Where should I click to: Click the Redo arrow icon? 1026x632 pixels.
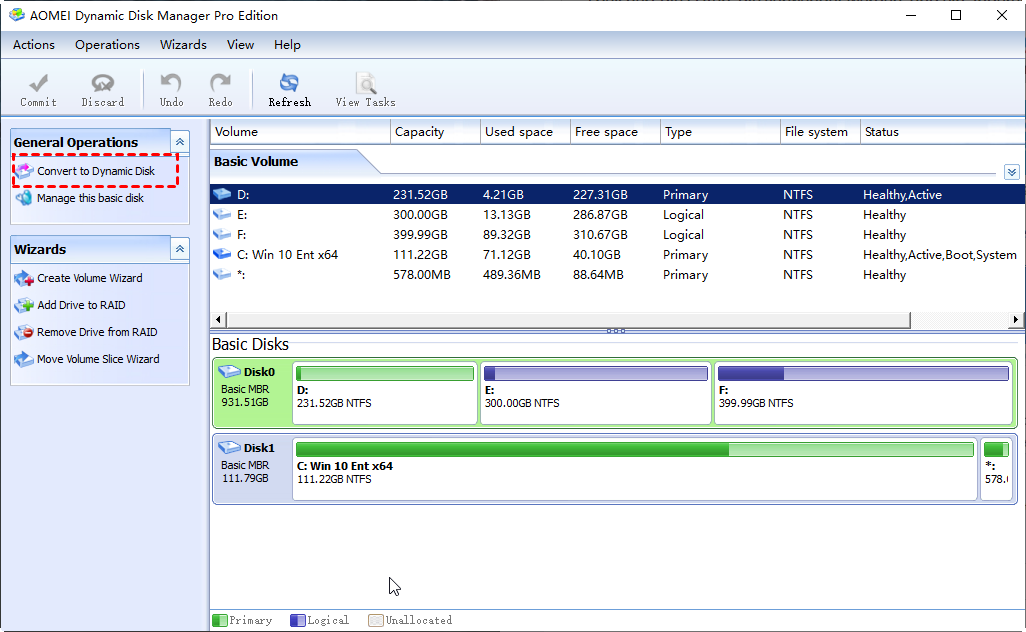(220, 83)
